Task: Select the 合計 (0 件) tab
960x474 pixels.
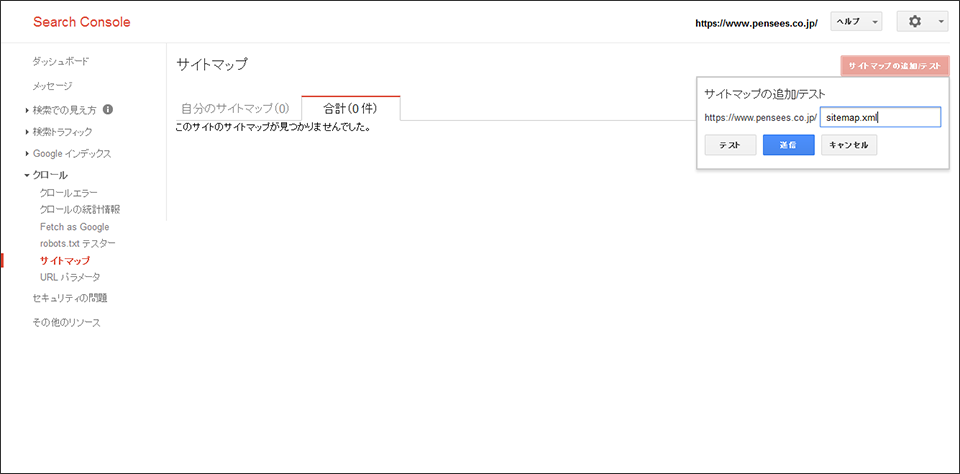Action: (350, 108)
